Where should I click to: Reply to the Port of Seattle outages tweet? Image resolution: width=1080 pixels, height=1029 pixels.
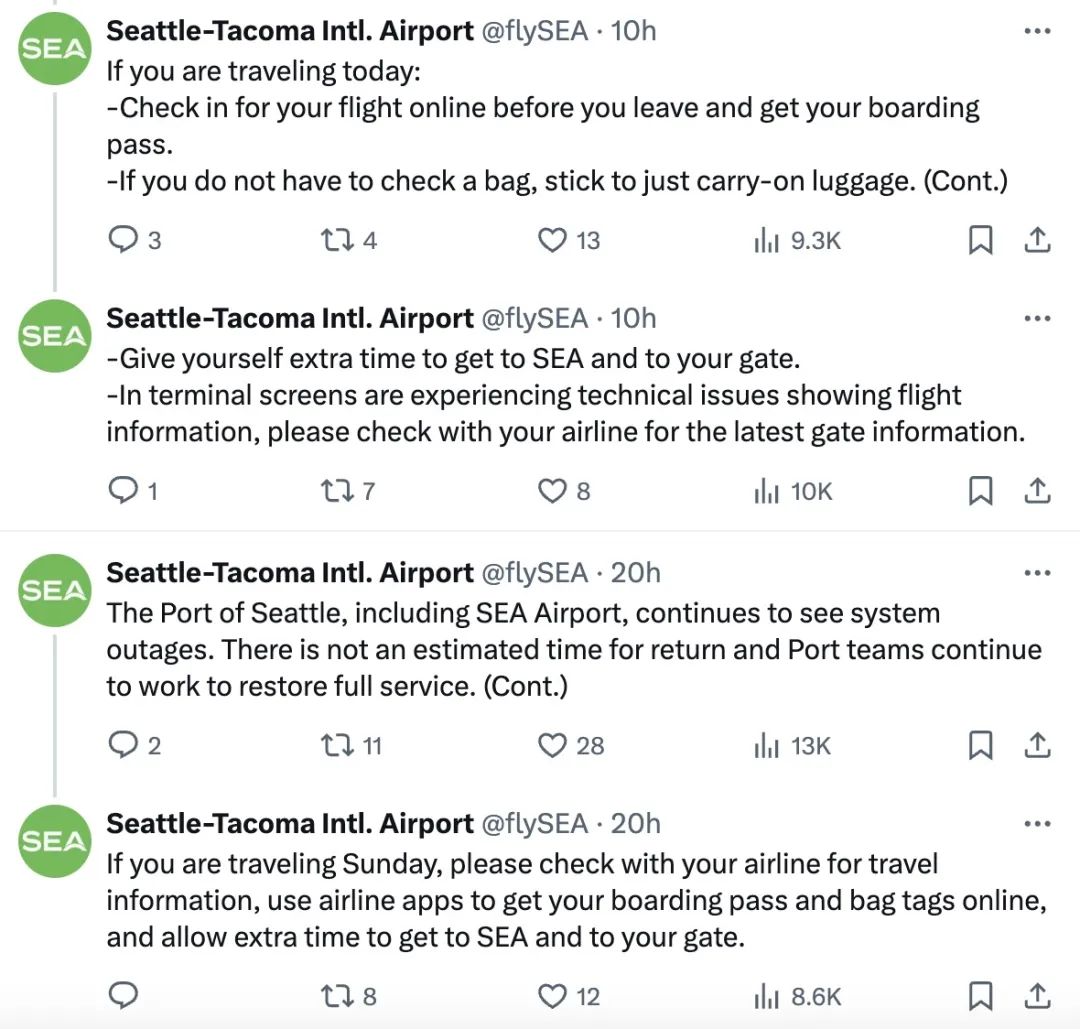122,745
